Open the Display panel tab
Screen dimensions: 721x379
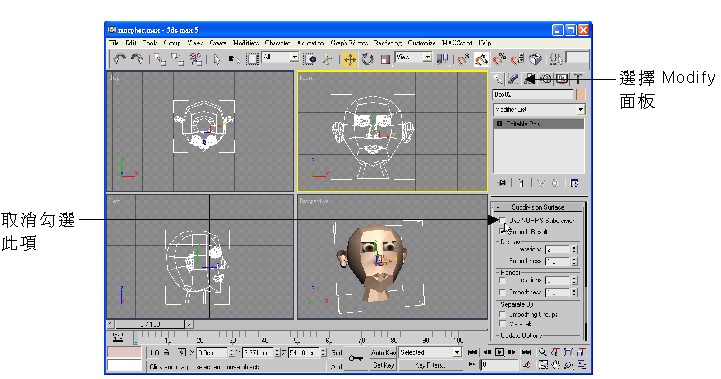coord(561,79)
